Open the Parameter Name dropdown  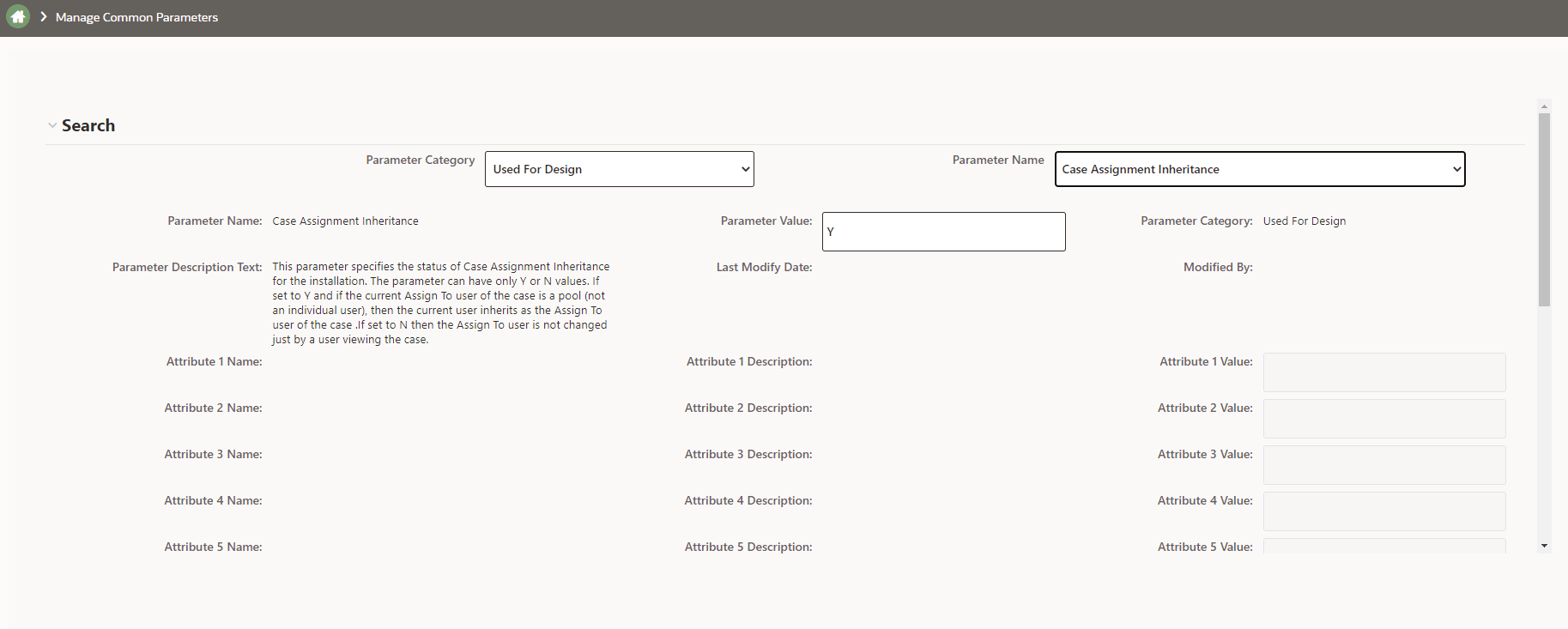(x=1260, y=169)
